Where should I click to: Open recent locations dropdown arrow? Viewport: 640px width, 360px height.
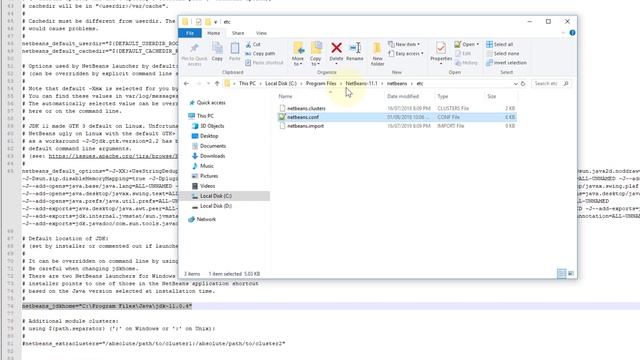click(x=208, y=84)
